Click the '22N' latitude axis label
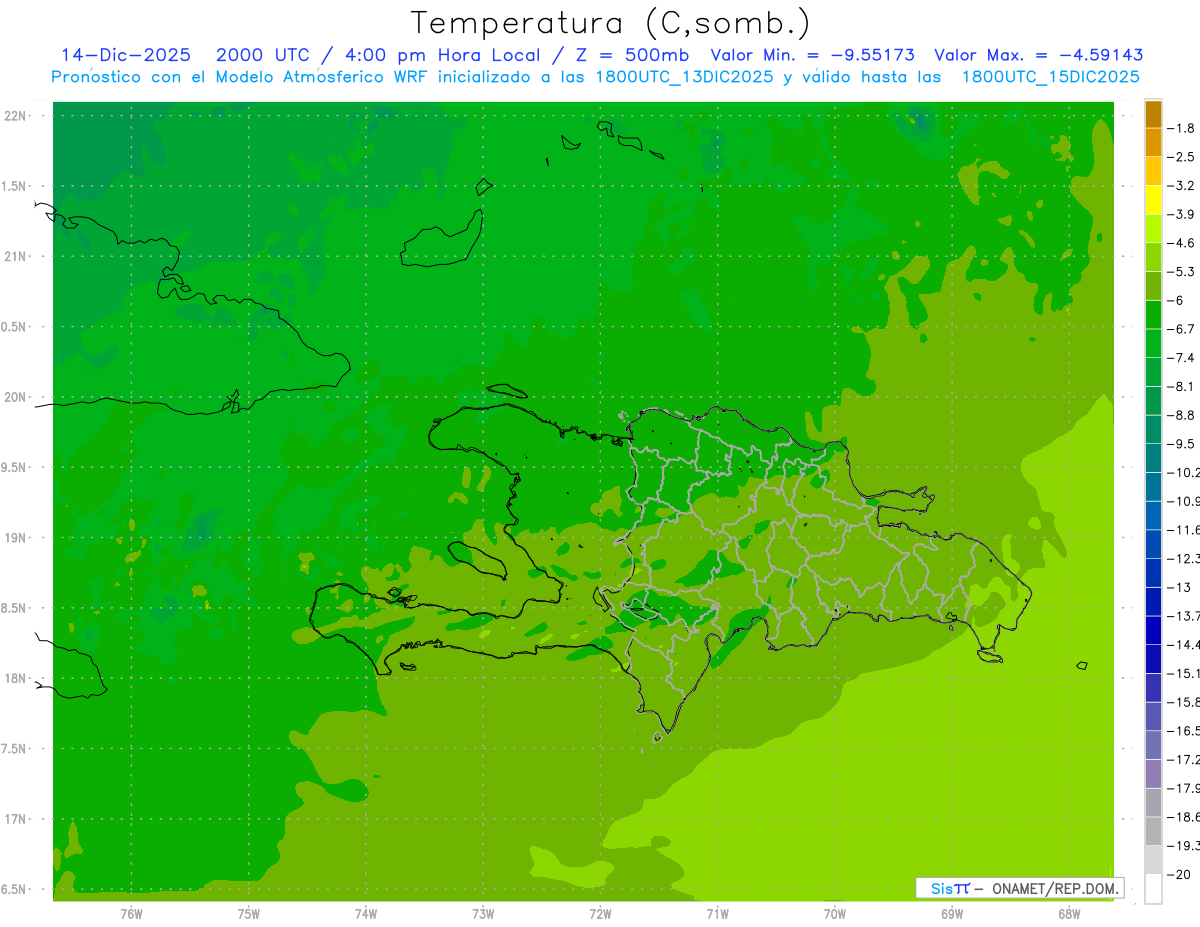This screenshot has width=1200, height=927. point(16,116)
